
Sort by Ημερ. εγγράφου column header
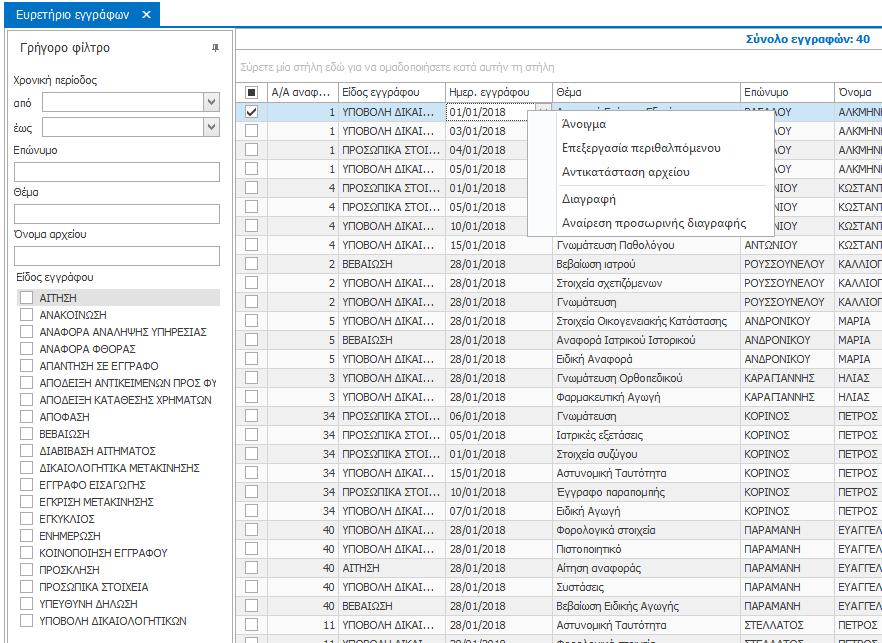499,92
